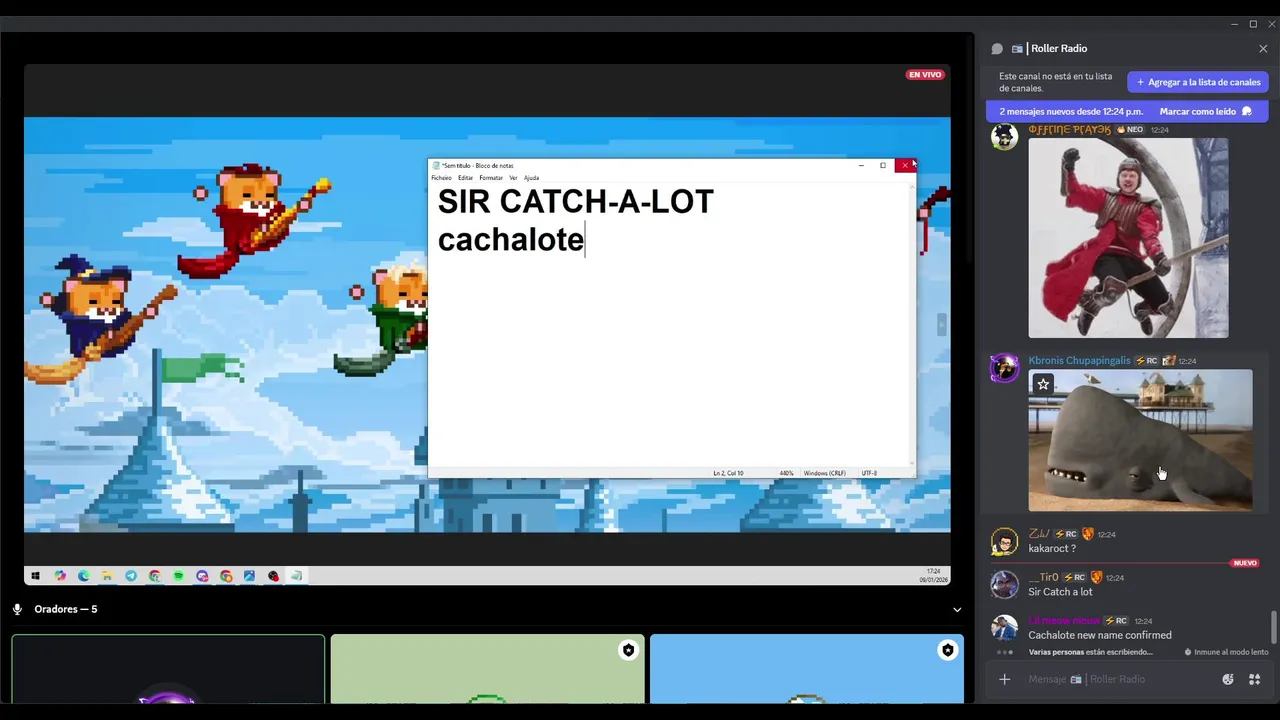Screen dimensions: 1280x720
Task: Open the Ficheiro menu in Notepad
Action: point(441,178)
